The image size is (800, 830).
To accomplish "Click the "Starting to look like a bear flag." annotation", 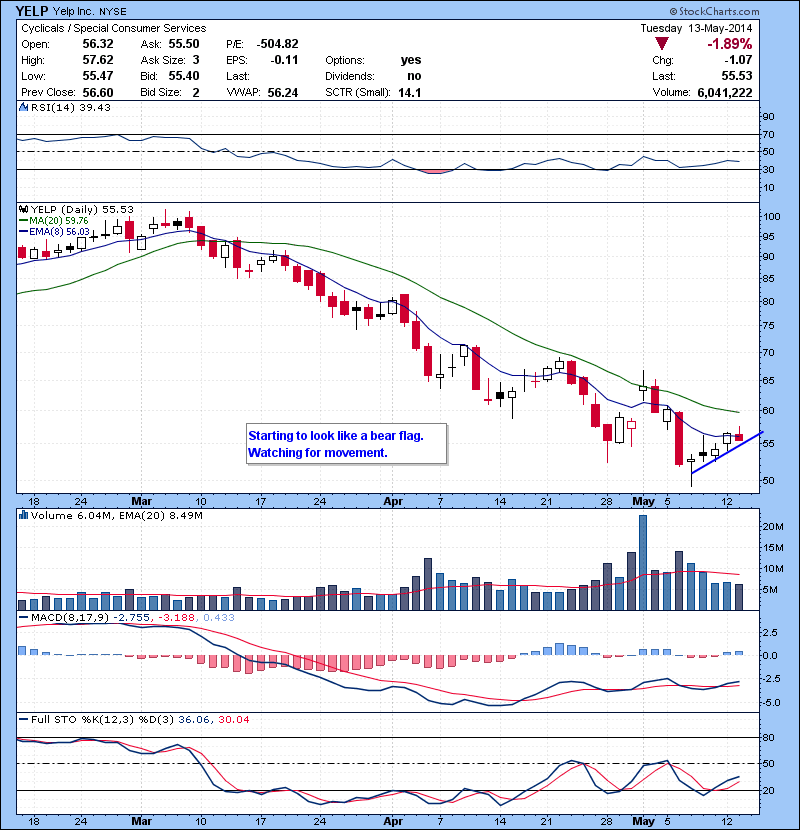I will click(336, 436).
